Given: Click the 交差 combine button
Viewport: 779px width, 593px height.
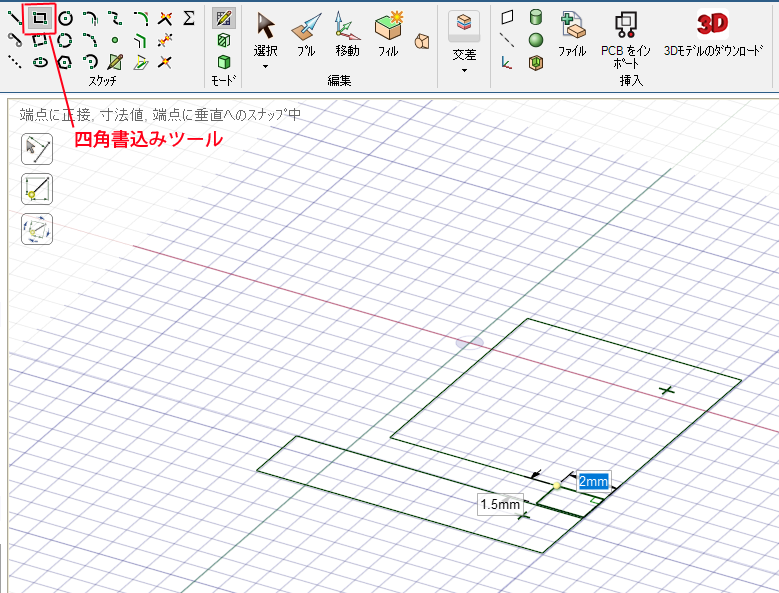Looking at the screenshot, I should 464,36.
